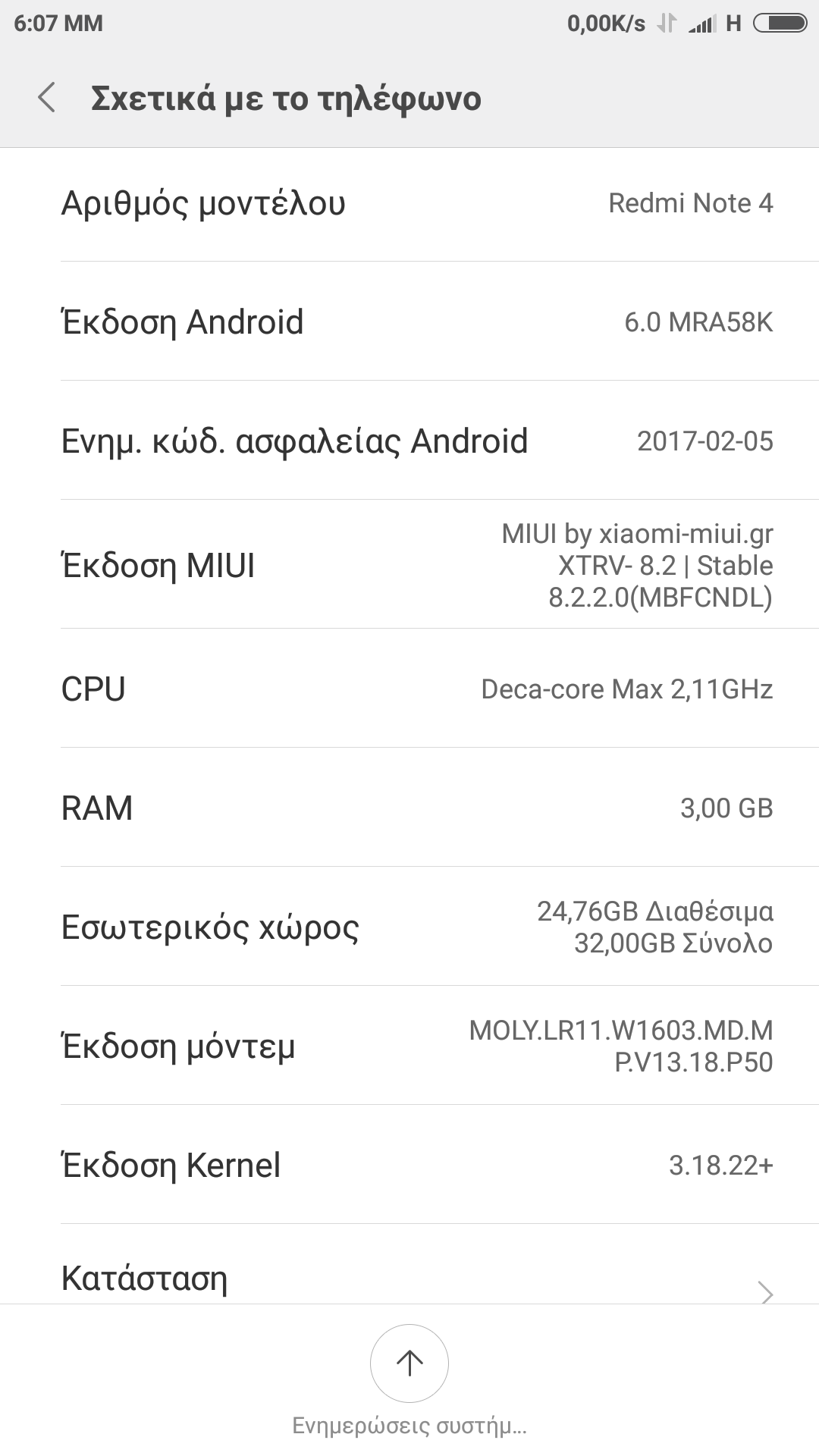Open Ενημερώσεις συστήματος link text

(x=409, y=1426)
